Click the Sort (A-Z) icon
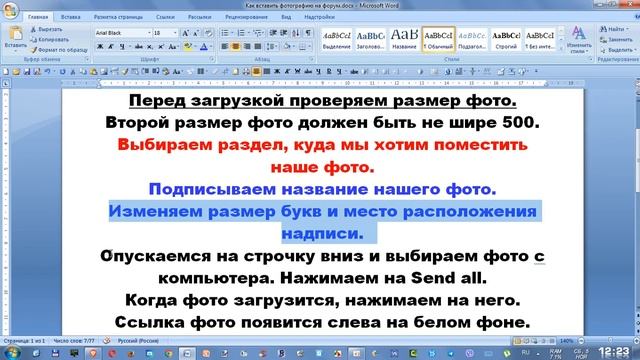The image size is (640, 360). pos(296,33)
